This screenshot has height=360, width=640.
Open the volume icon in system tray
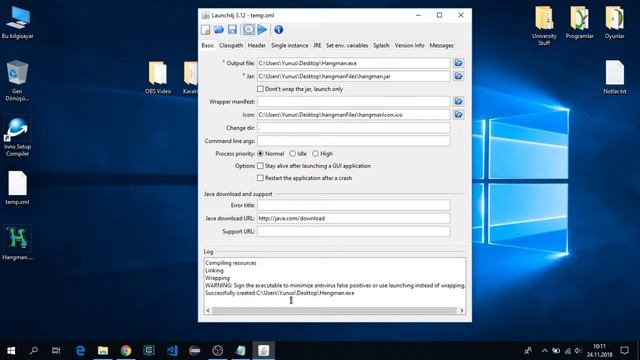578,350
